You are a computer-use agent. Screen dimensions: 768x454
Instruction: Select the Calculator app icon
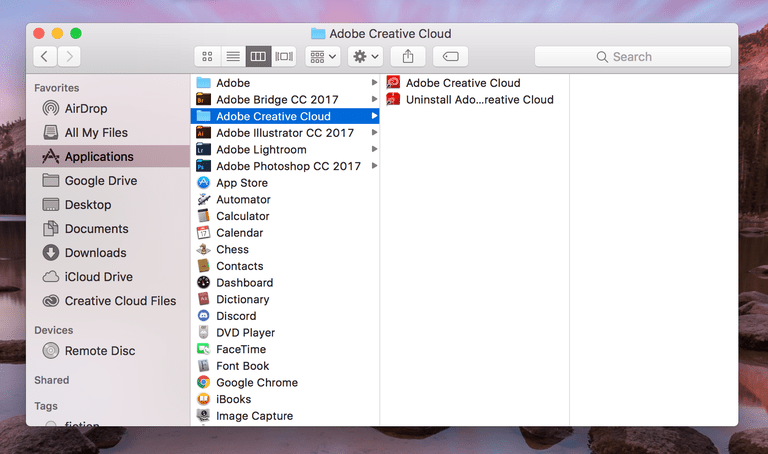[203, 215]
